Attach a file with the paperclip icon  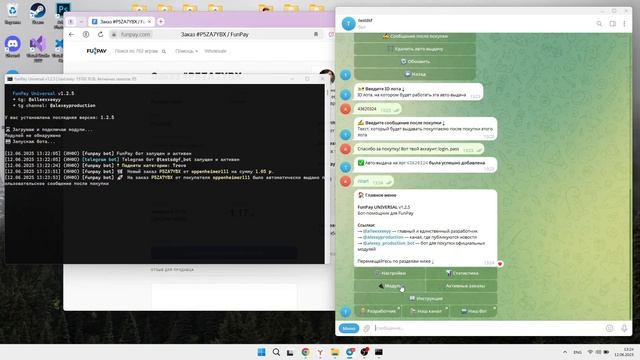pos(367,328)
